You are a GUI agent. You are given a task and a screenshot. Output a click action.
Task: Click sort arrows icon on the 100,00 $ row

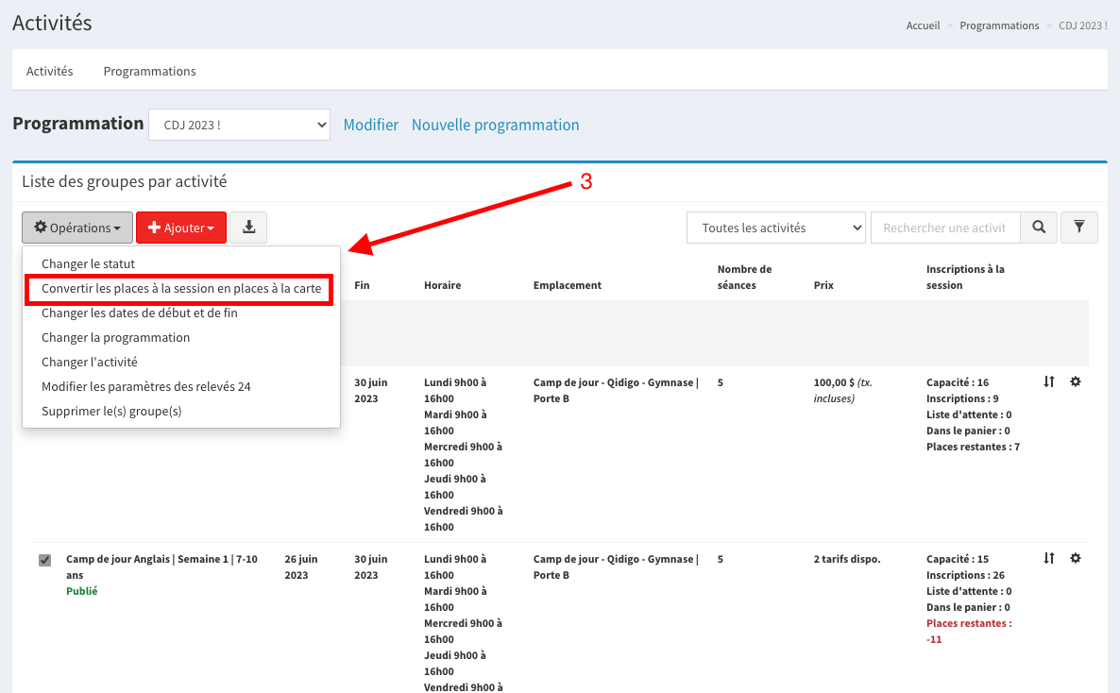[1049, 382]
